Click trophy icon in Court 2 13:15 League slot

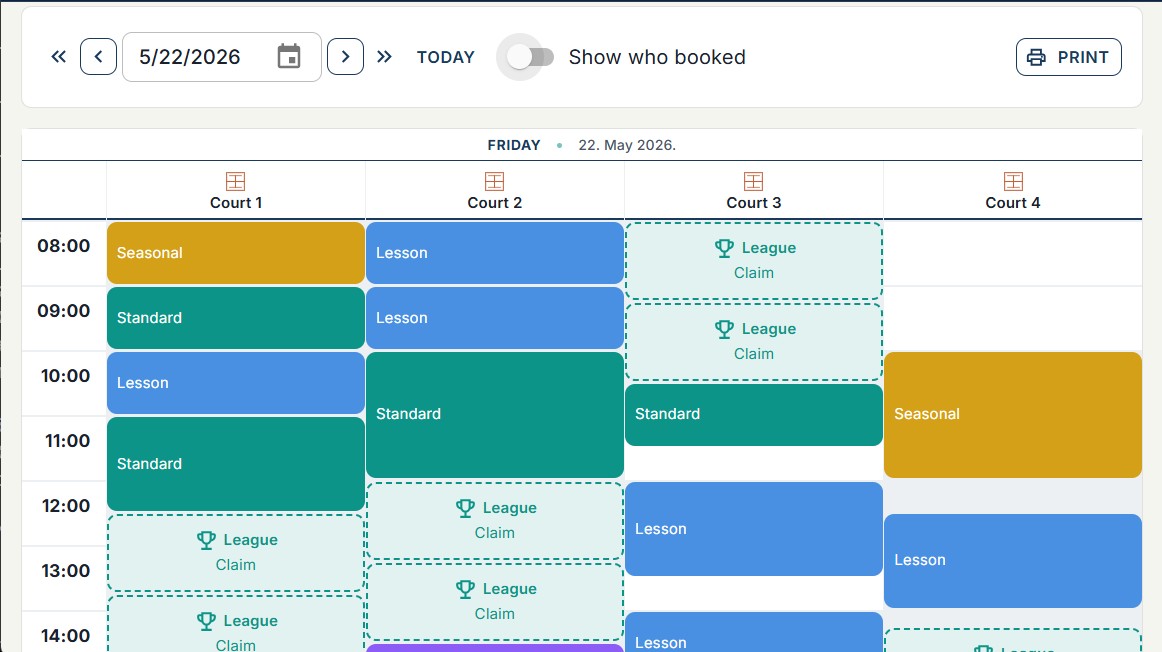click(x=465, y=589)
